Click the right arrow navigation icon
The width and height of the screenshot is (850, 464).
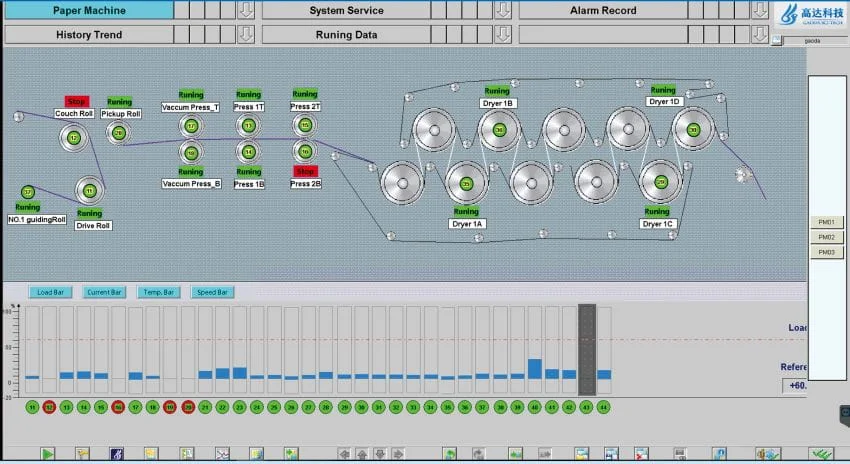click(x=398, y=454)
